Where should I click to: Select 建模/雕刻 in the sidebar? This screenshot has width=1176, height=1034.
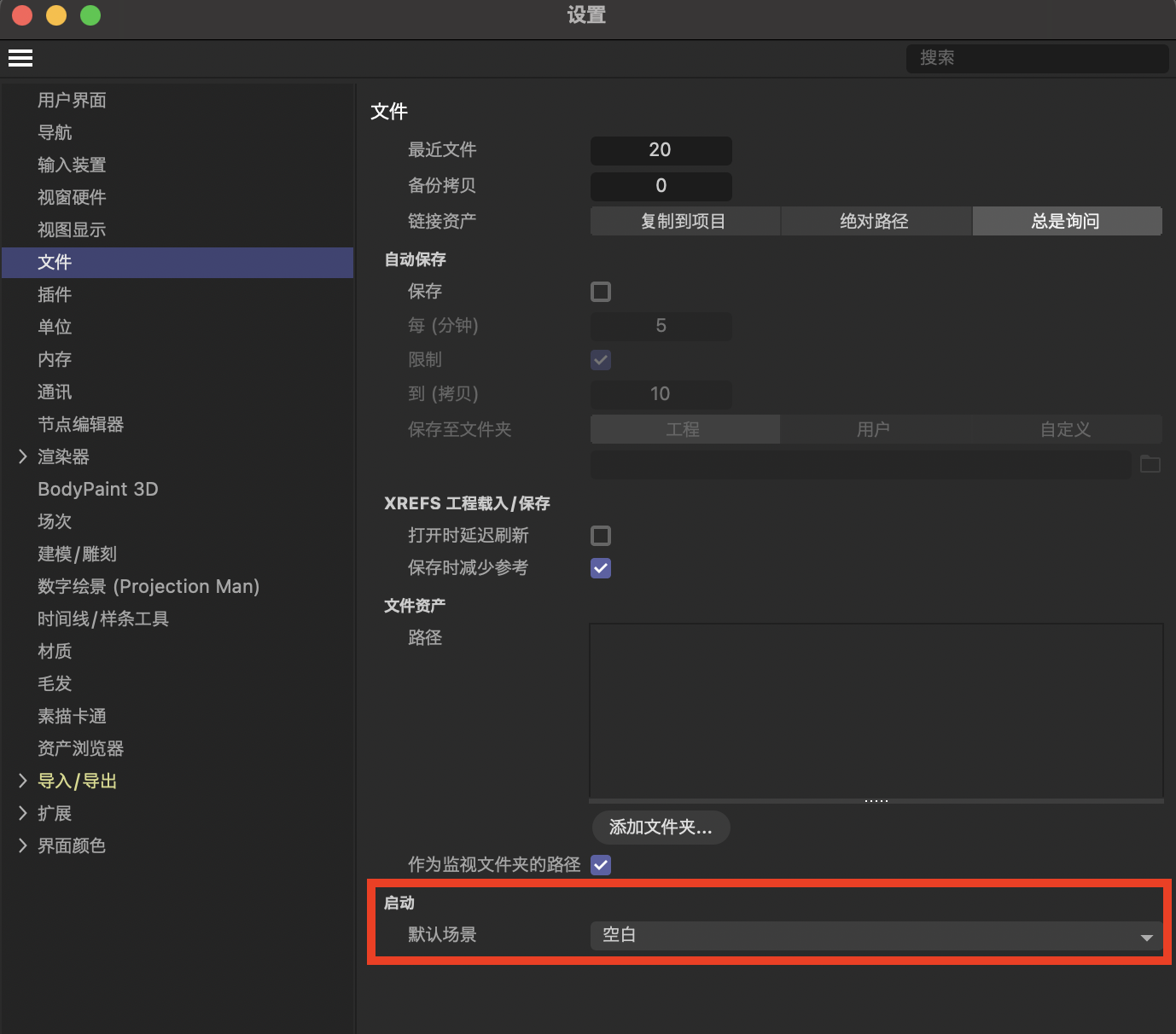click(77, 554)
